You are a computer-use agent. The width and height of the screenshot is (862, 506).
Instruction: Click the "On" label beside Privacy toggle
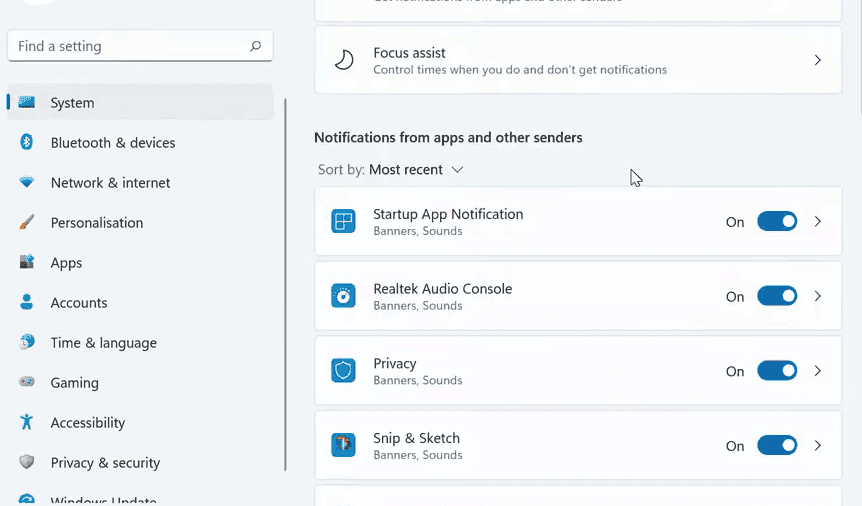[735, 371]
